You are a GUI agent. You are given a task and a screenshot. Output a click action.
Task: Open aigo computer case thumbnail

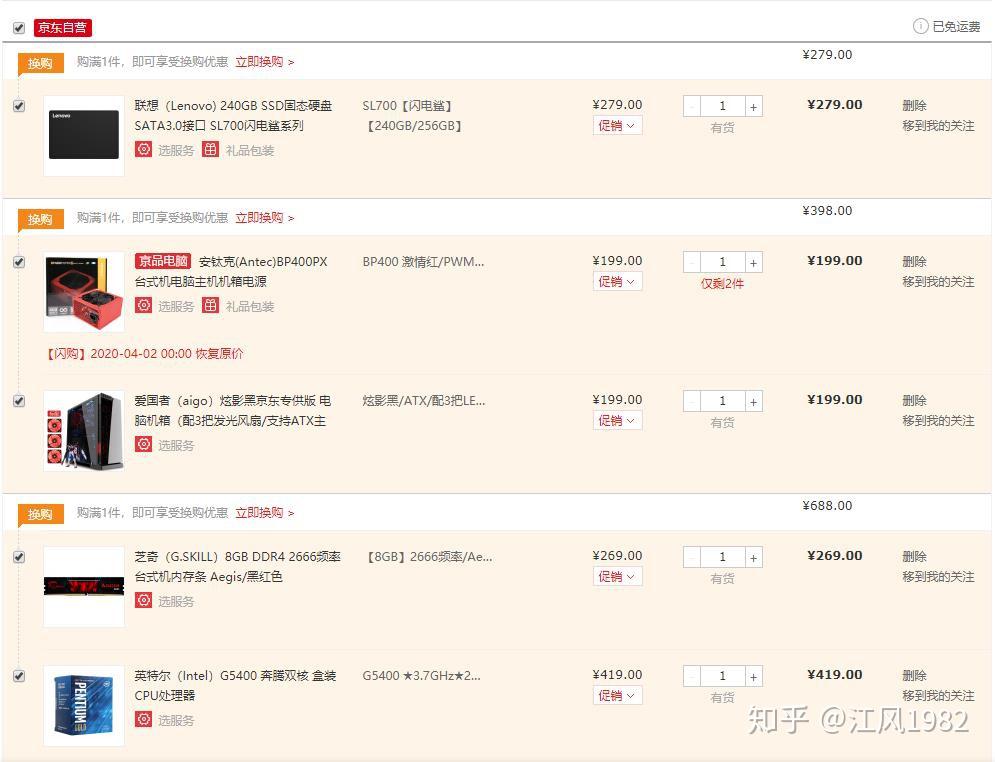[84, 430]
